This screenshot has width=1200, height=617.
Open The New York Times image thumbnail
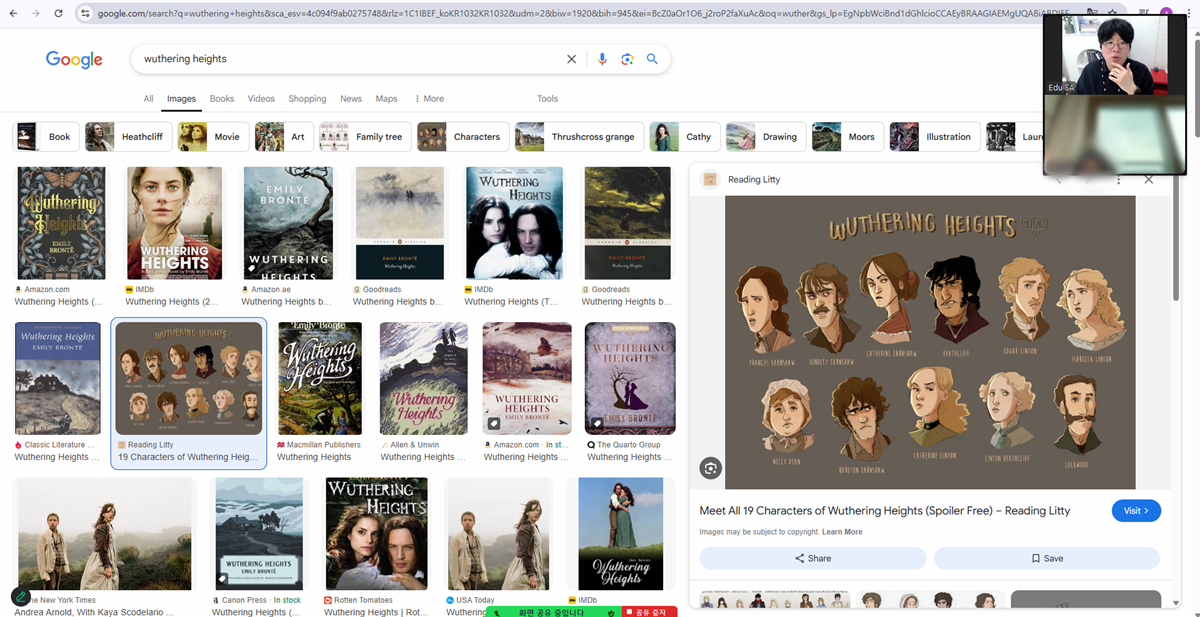[105, 534]
